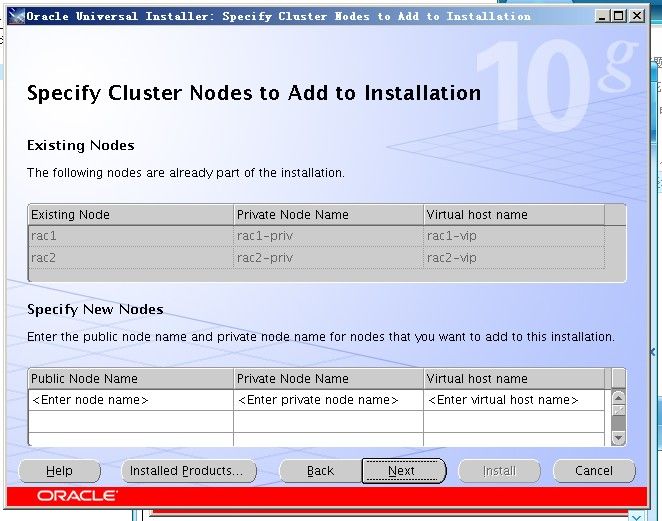Go Back to previous installer step
Image resolution: width=662 pixels, height=521 pixels.
[320, 471]
